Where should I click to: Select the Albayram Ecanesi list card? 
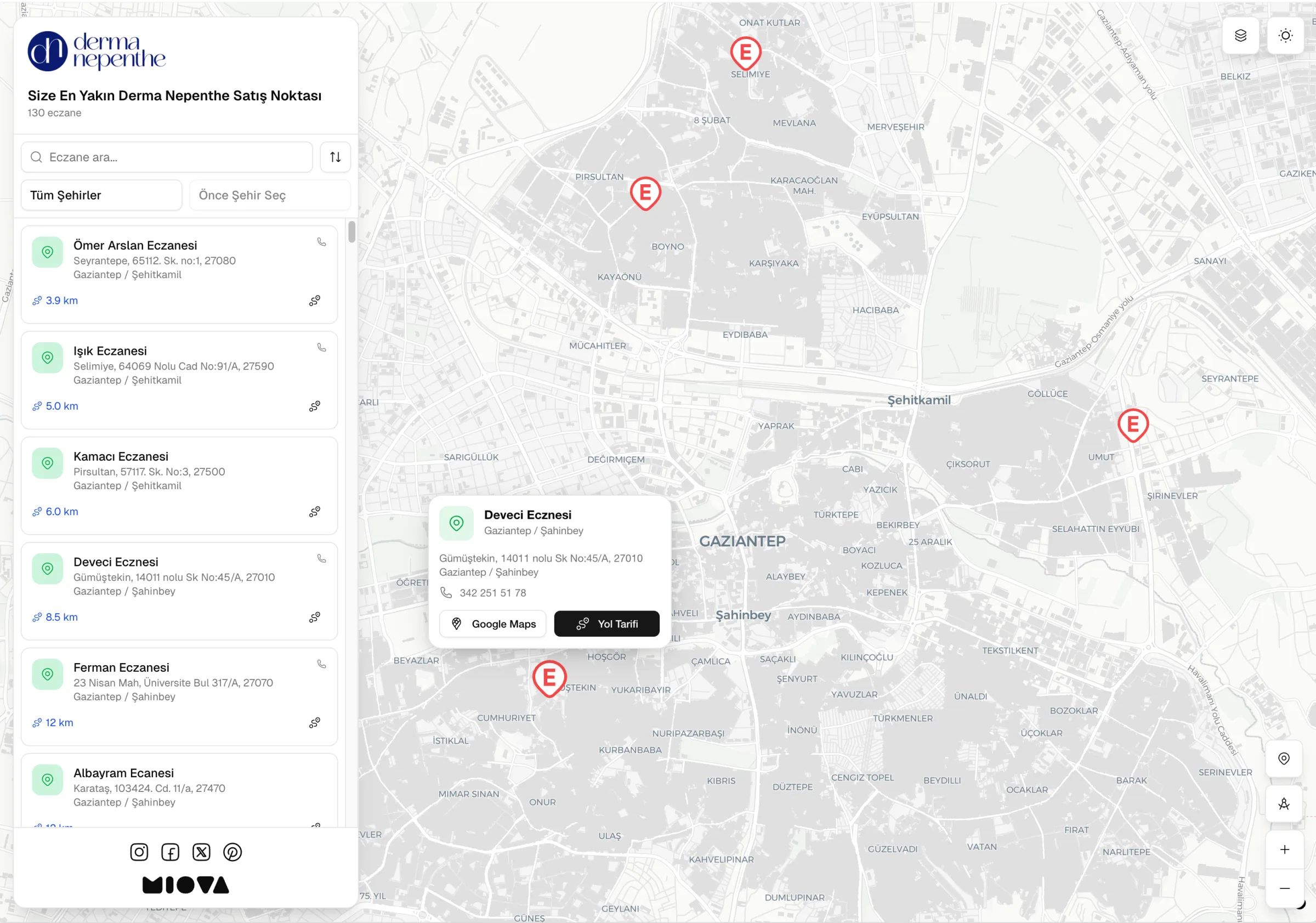coord(179,790)
